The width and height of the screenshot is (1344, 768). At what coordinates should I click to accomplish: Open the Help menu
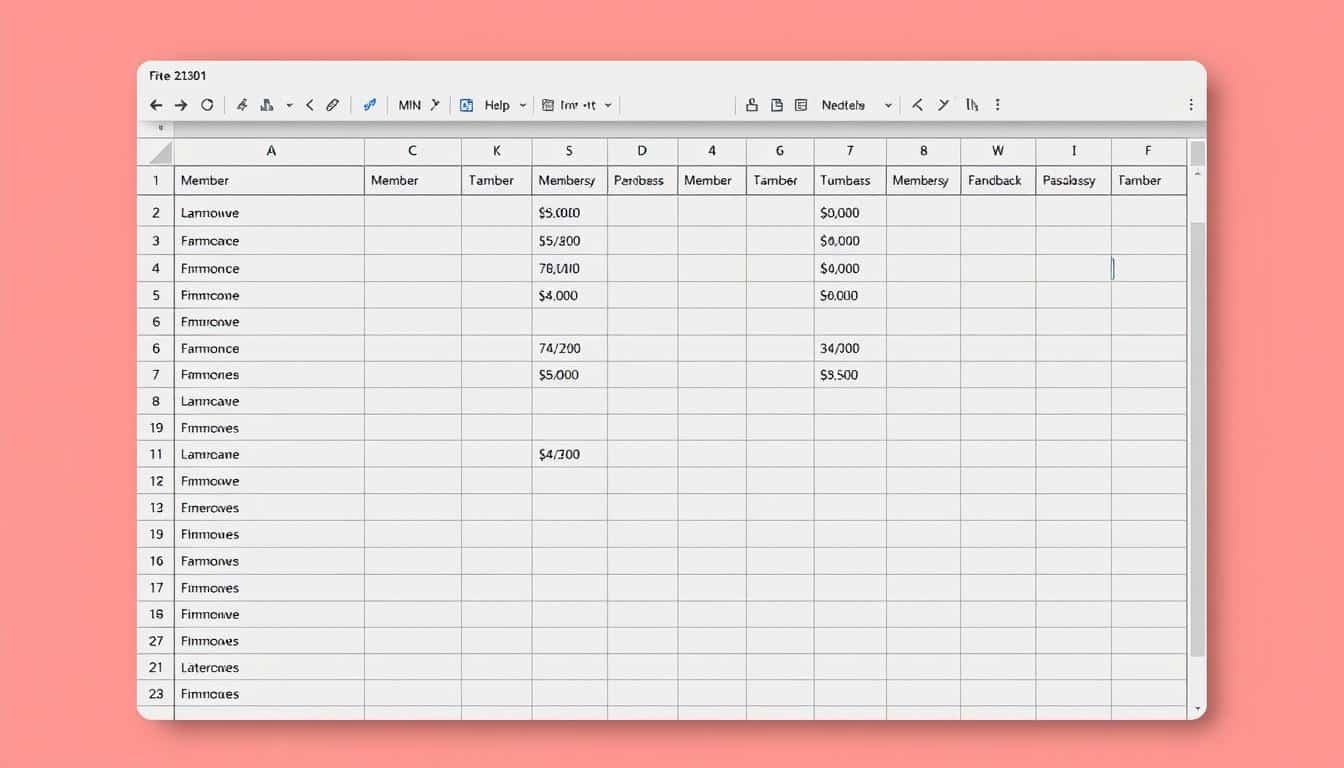(497, 105)
